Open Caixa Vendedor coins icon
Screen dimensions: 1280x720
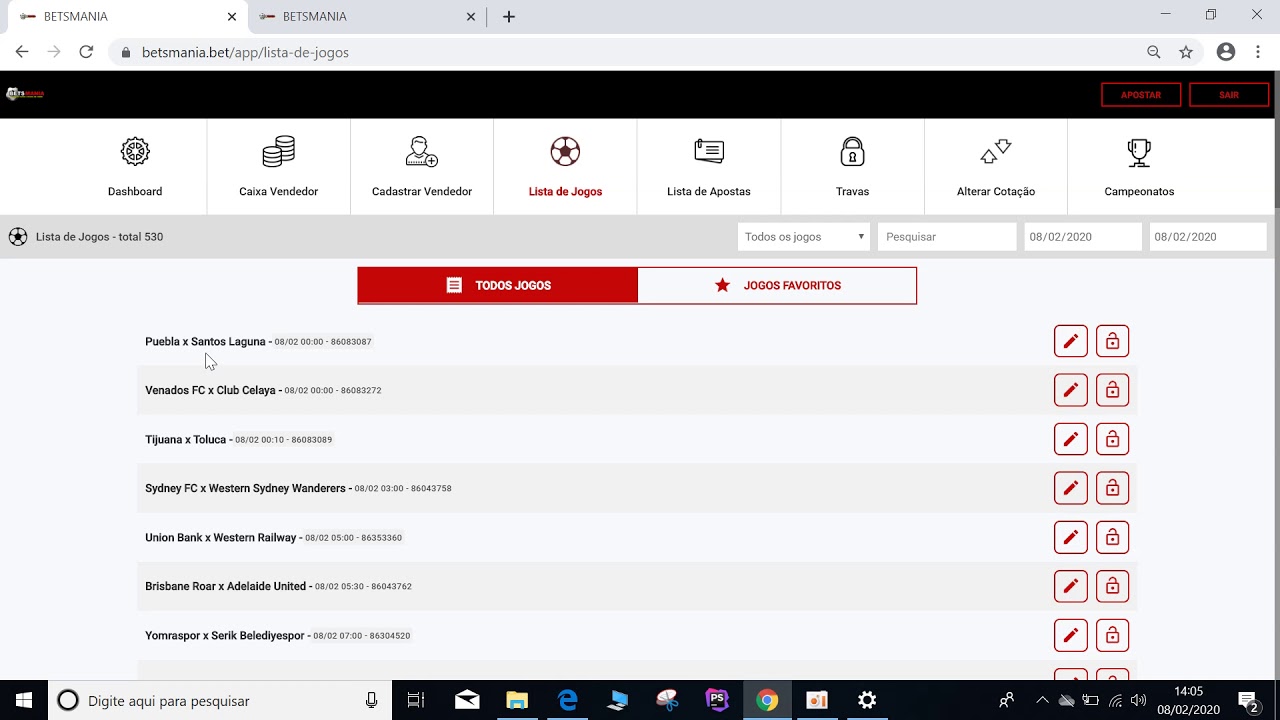278,152
